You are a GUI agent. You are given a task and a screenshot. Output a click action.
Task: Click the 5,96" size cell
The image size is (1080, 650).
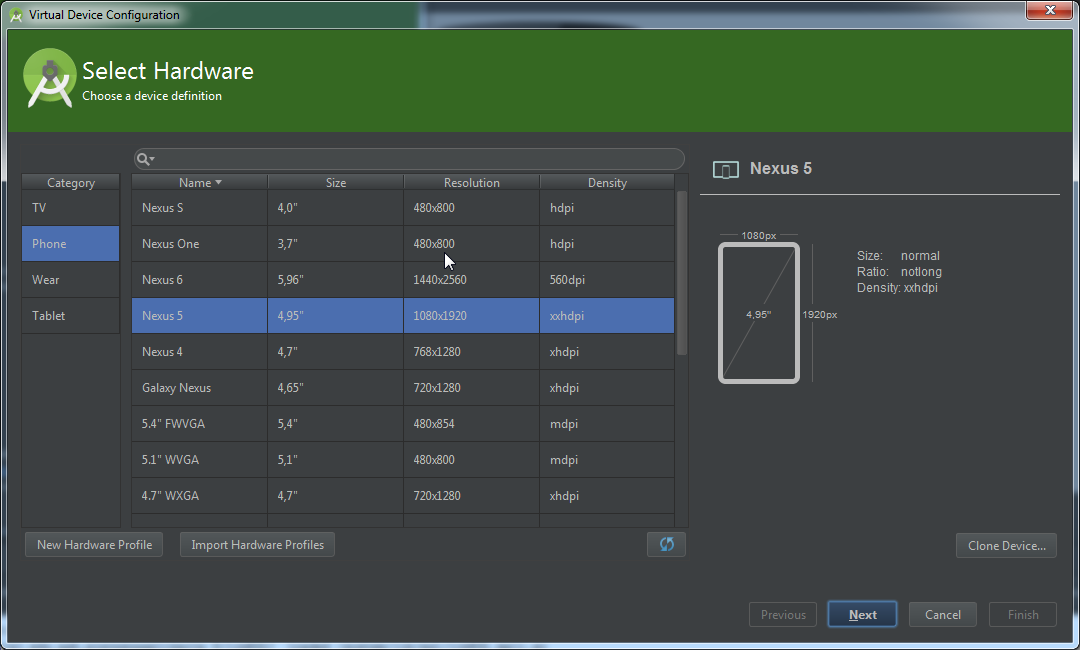[335, 280]
